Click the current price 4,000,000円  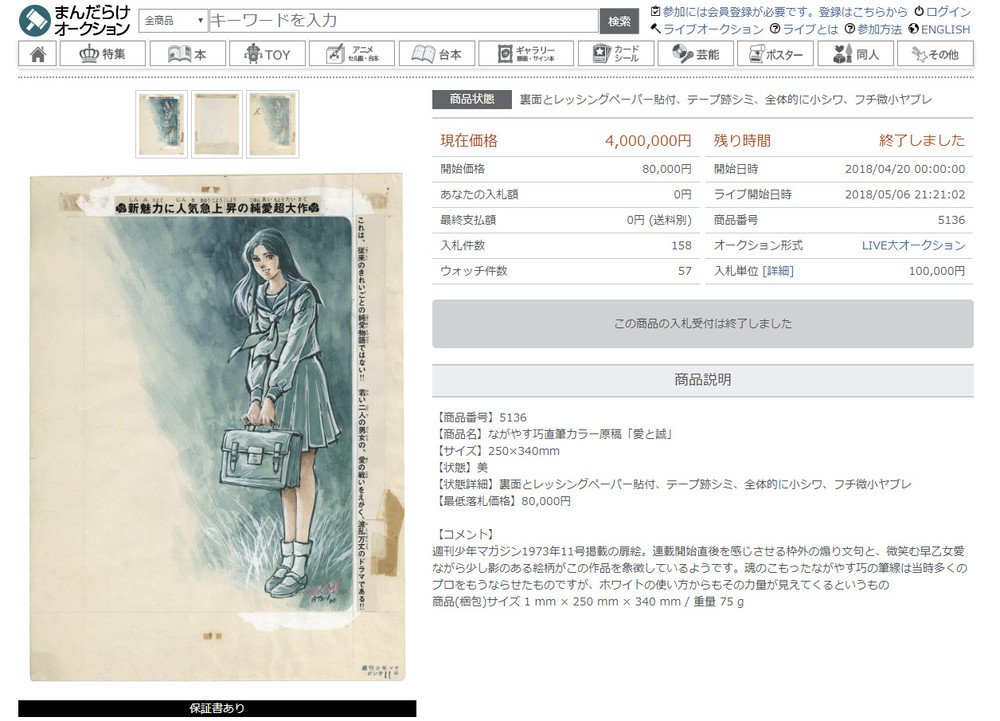click(648, 141)
